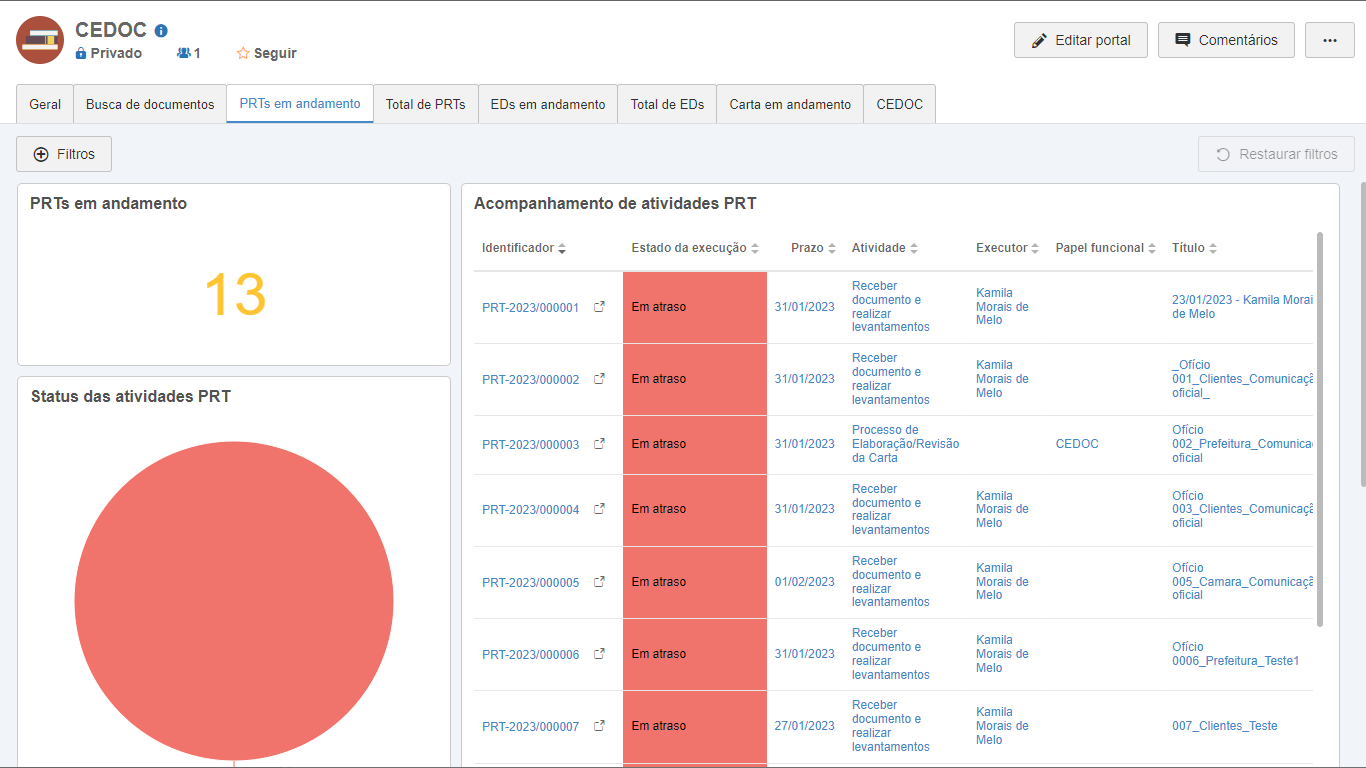Open the Total de EDs tab
This screenshot has height=768, width=1366.
click(x=667, y=104)
